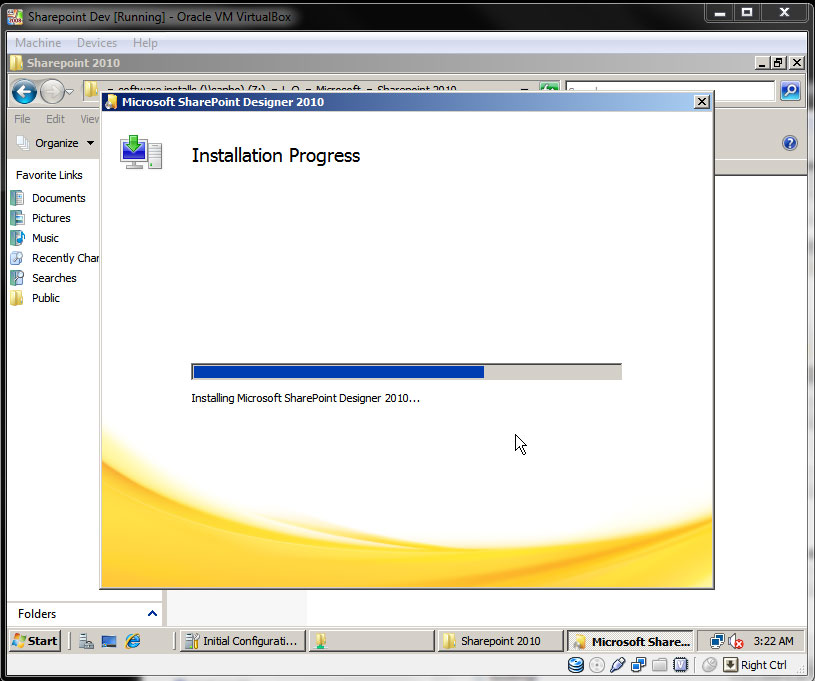Click VirtualBox shared folders status icon
The image size is (815, 681).
pyautogui.click(x=659, y=665)
